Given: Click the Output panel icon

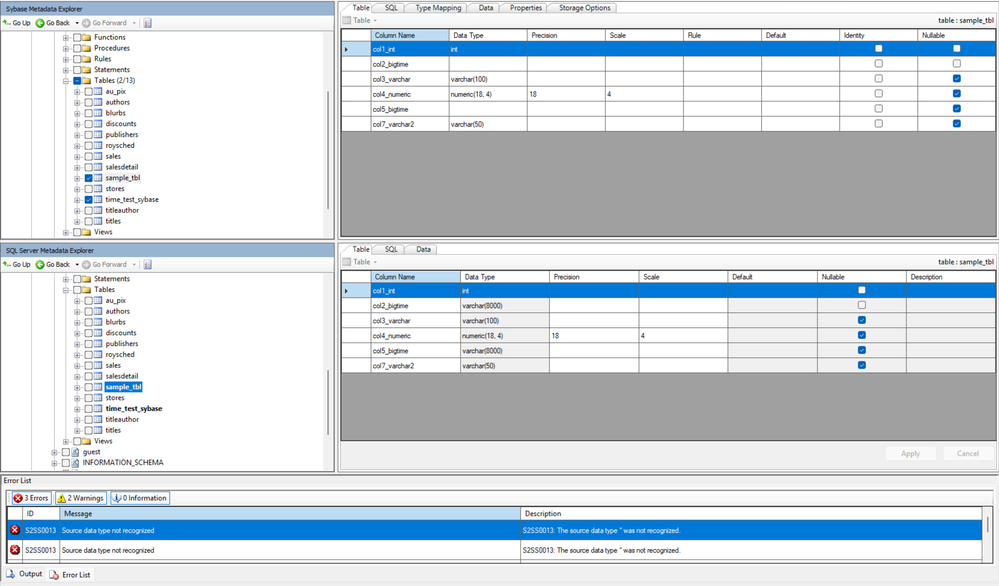Looking at the screenshot, I should 10,574.
